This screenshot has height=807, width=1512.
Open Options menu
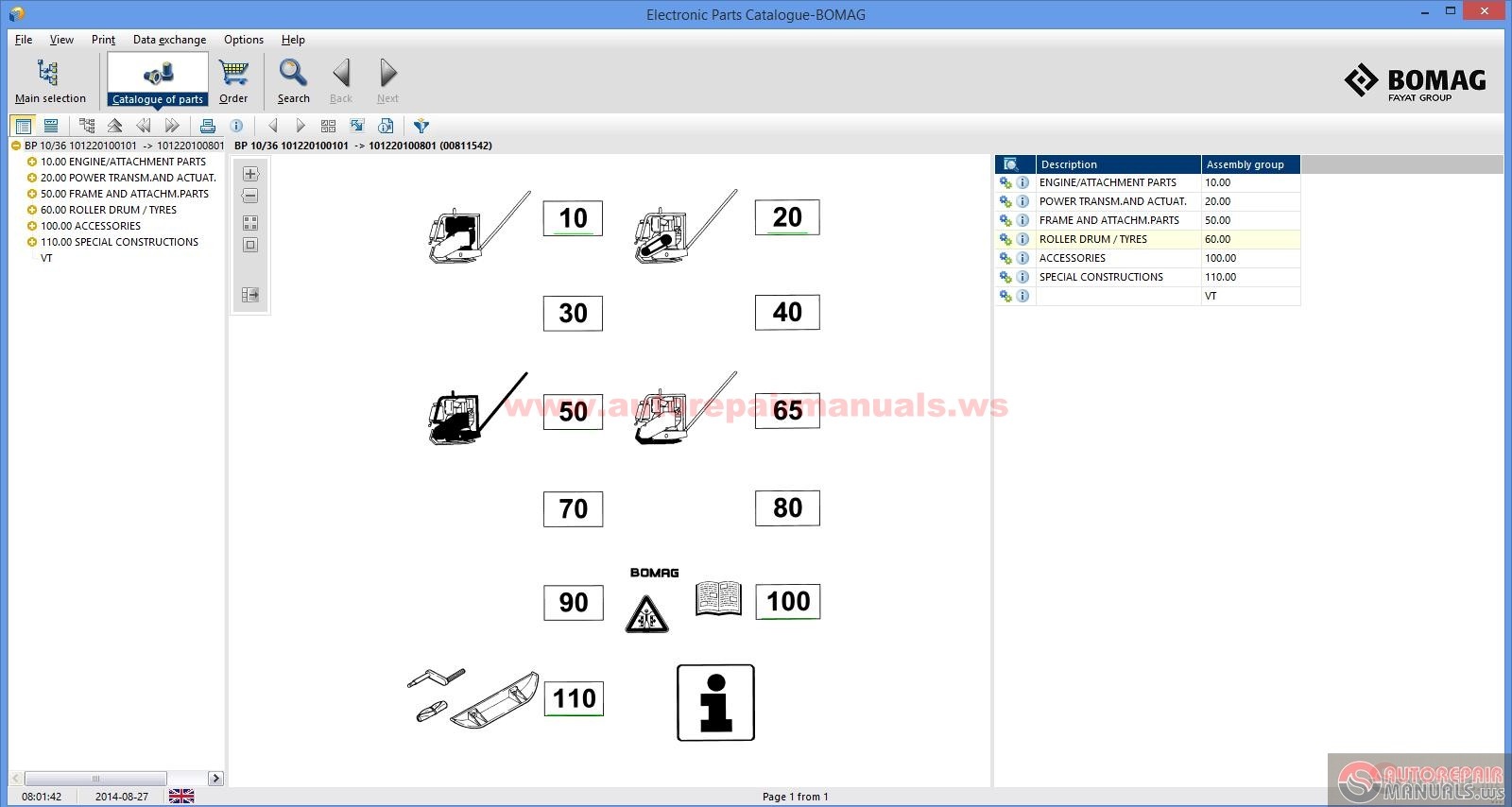[x=244, y=40]
